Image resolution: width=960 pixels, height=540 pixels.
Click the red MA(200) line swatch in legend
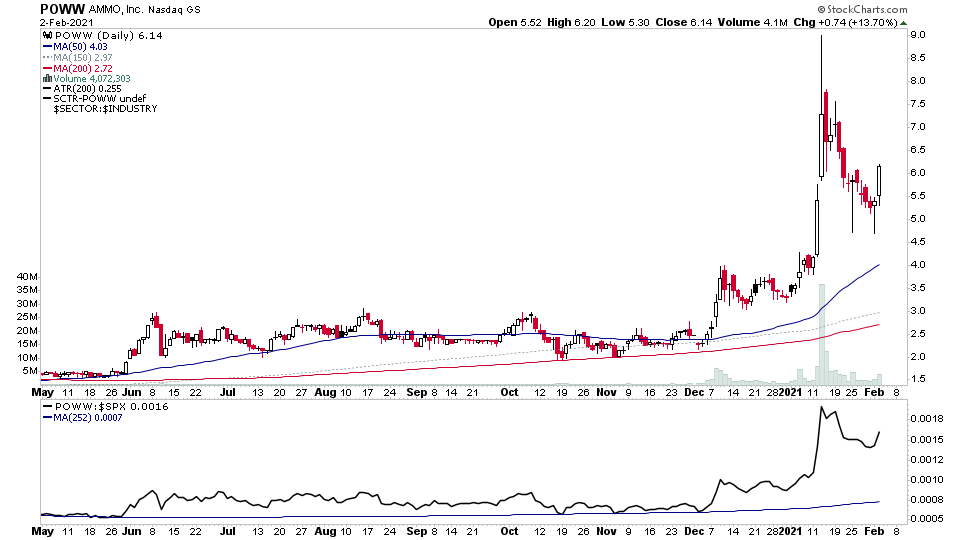tap(47, 69)
